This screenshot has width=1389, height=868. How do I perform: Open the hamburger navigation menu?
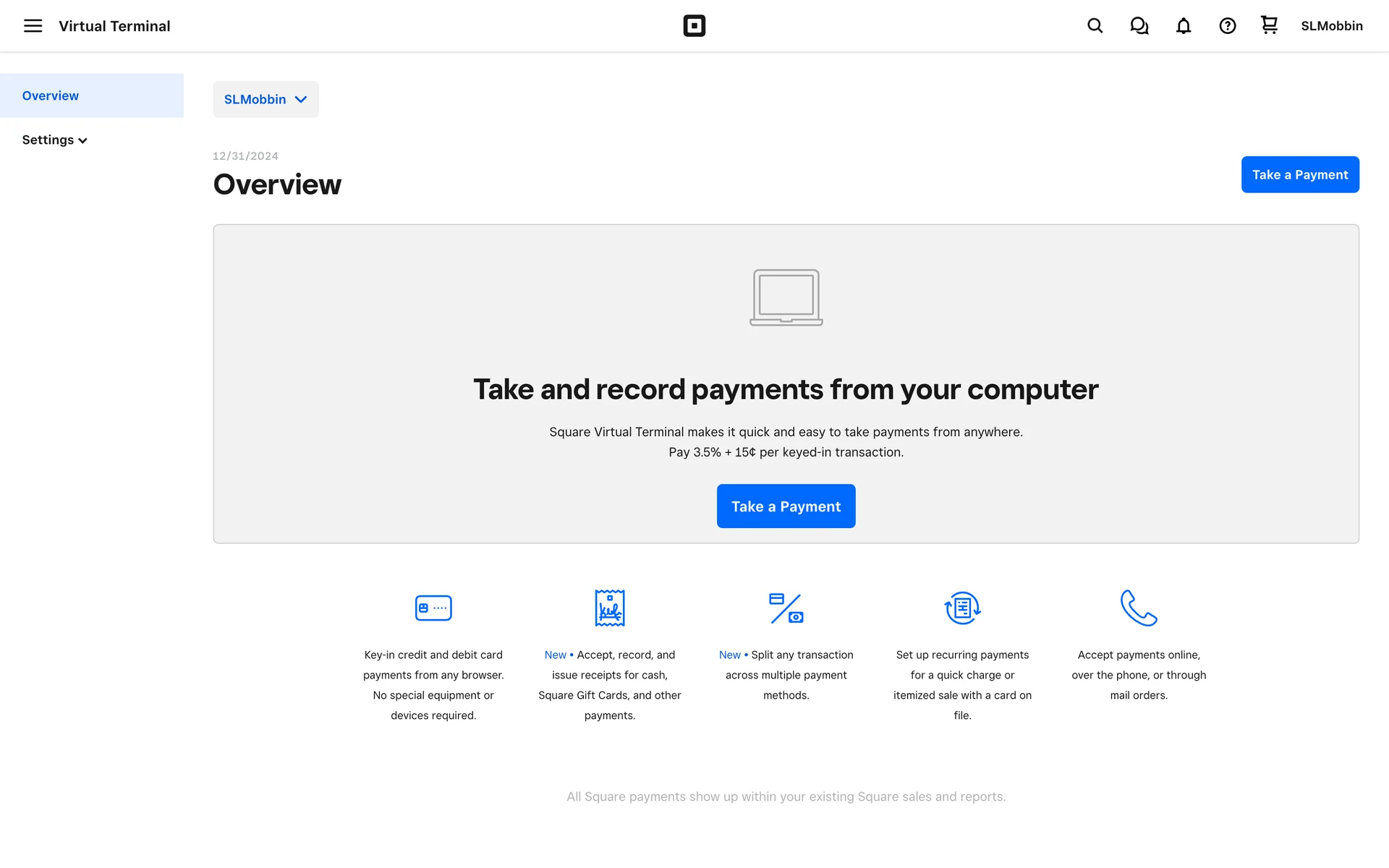point(33,26)
